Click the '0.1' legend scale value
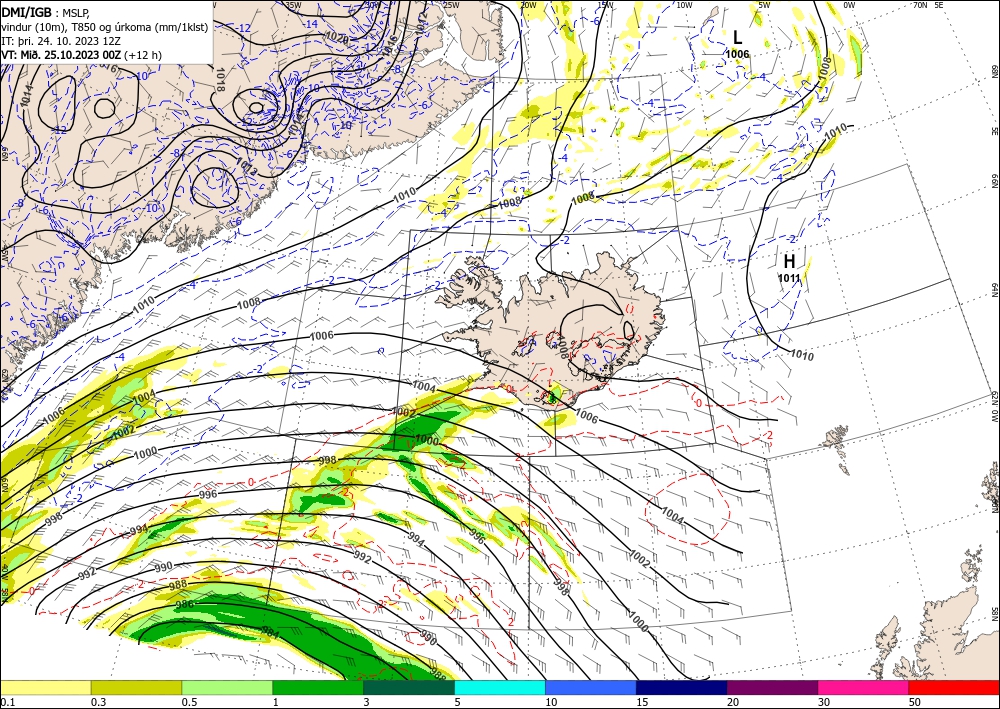 [x=7, y=702]
